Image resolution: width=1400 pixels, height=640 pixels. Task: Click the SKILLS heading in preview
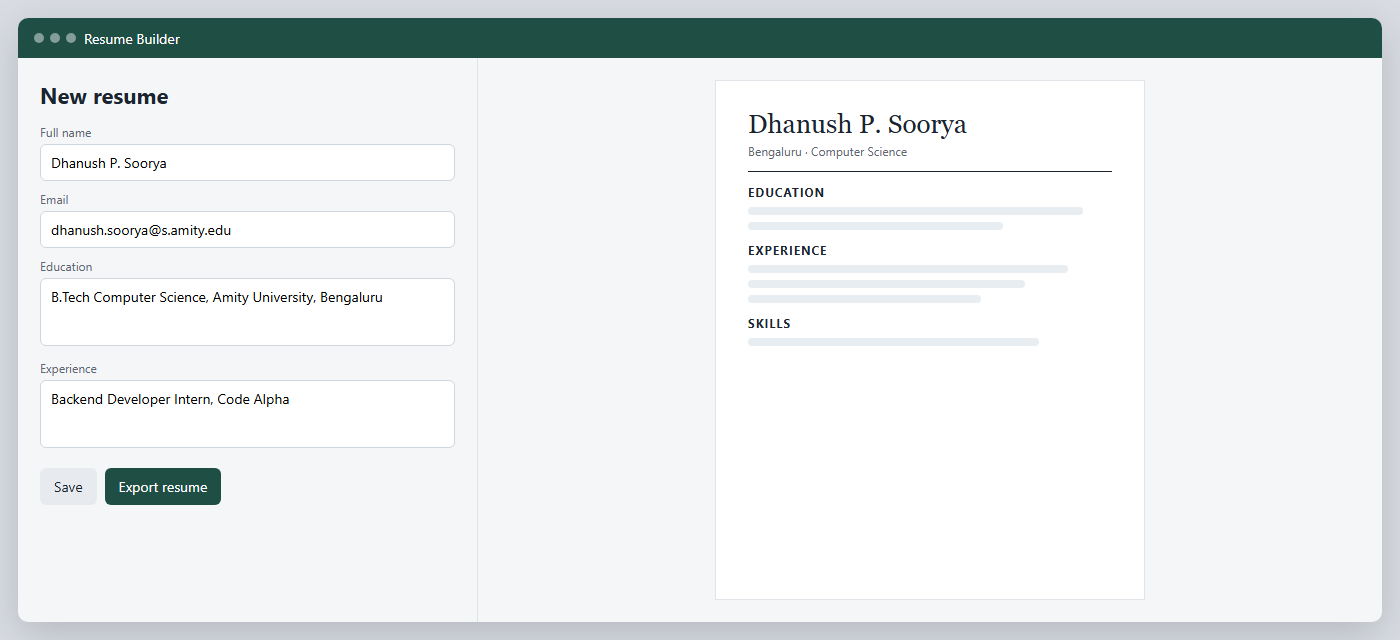click(x=769, y=324)
